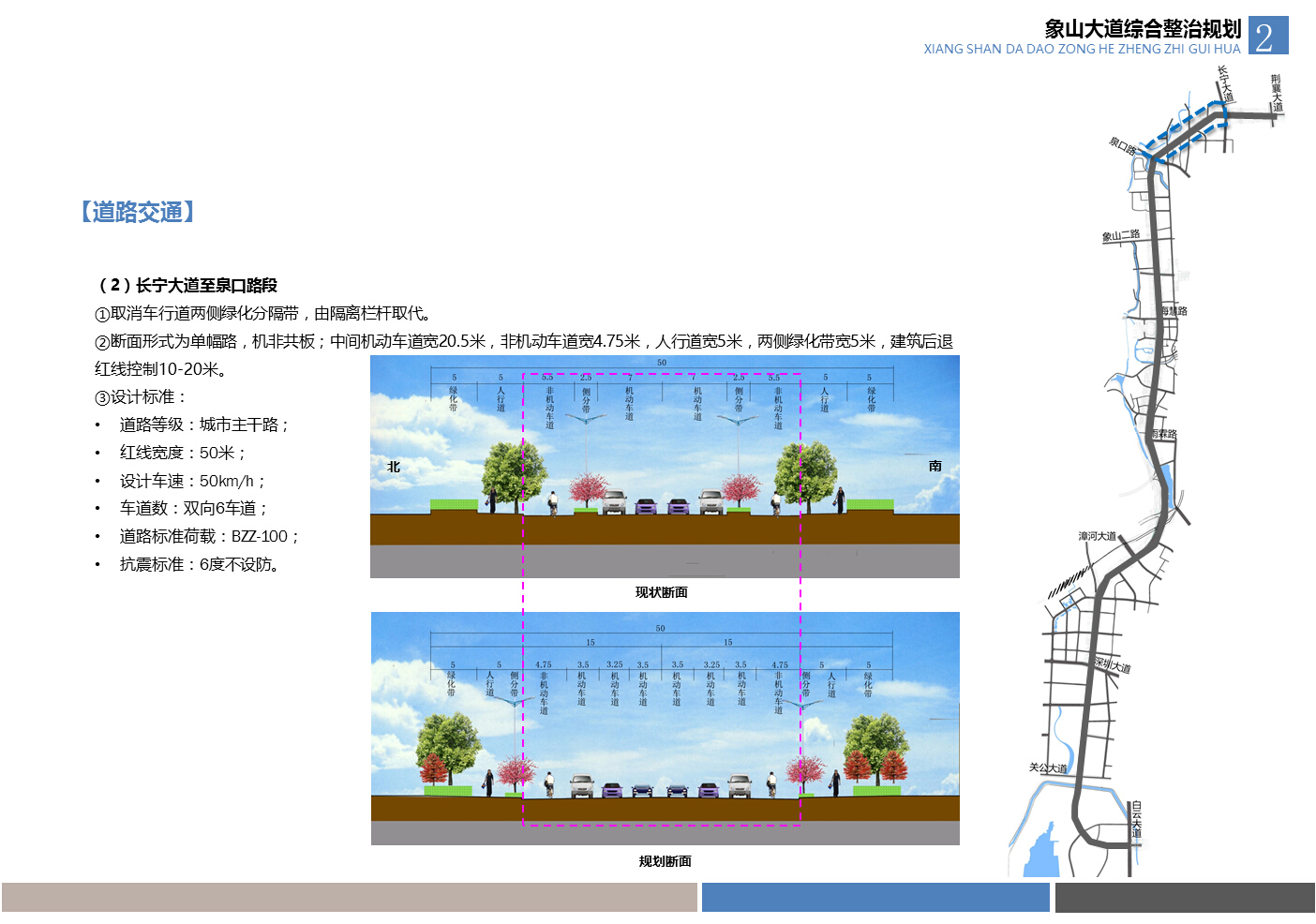Click the blue page number 2 box
Image resolution: width=1316 pixels, height=924 pixels.
[x=1268, y=36]
